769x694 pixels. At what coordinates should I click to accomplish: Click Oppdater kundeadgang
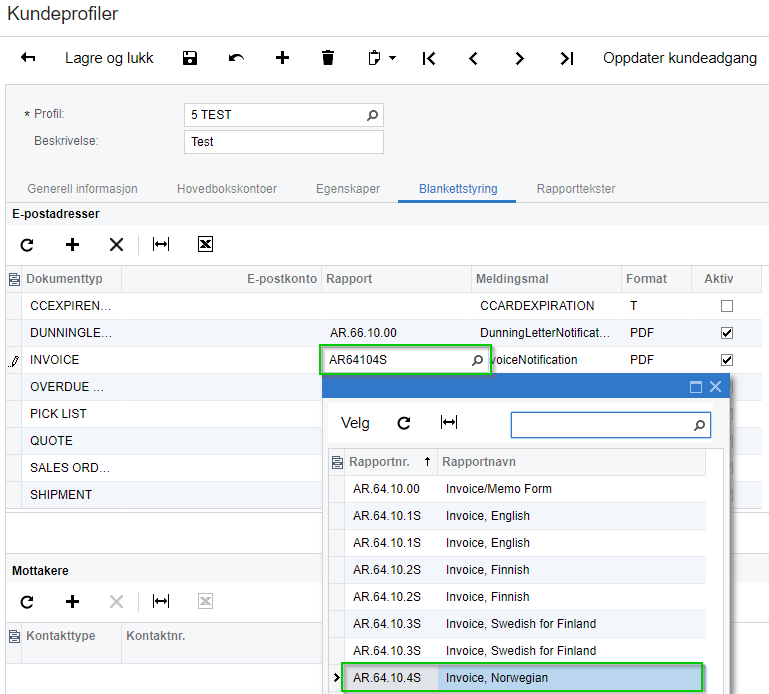[680, 58]
